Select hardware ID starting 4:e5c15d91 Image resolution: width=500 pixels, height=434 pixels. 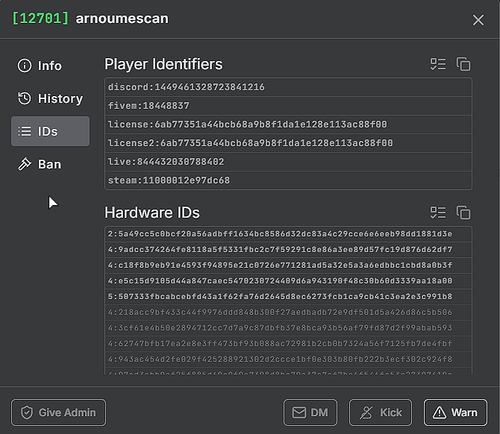(x=288, y=281)
